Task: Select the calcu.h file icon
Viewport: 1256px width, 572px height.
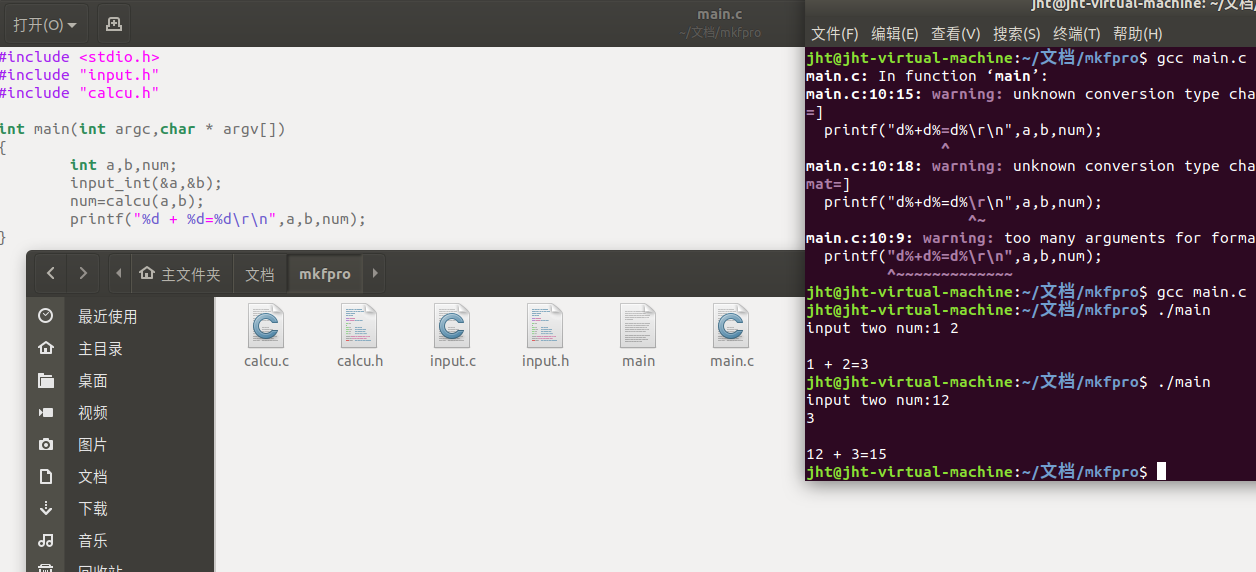Action: 359,326
